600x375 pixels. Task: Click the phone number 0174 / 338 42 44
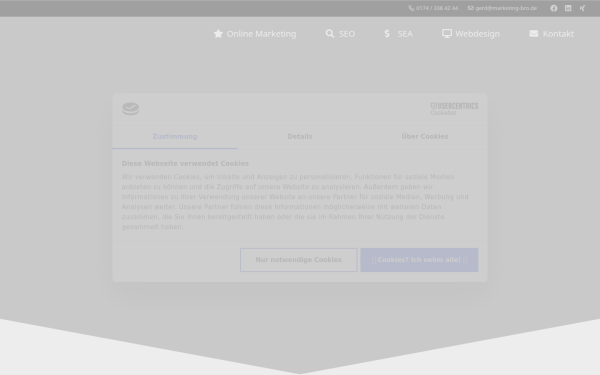point(433,8)
